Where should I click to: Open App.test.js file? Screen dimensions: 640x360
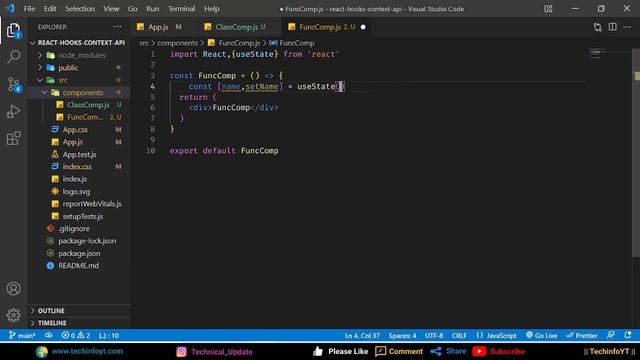(78, 154)
